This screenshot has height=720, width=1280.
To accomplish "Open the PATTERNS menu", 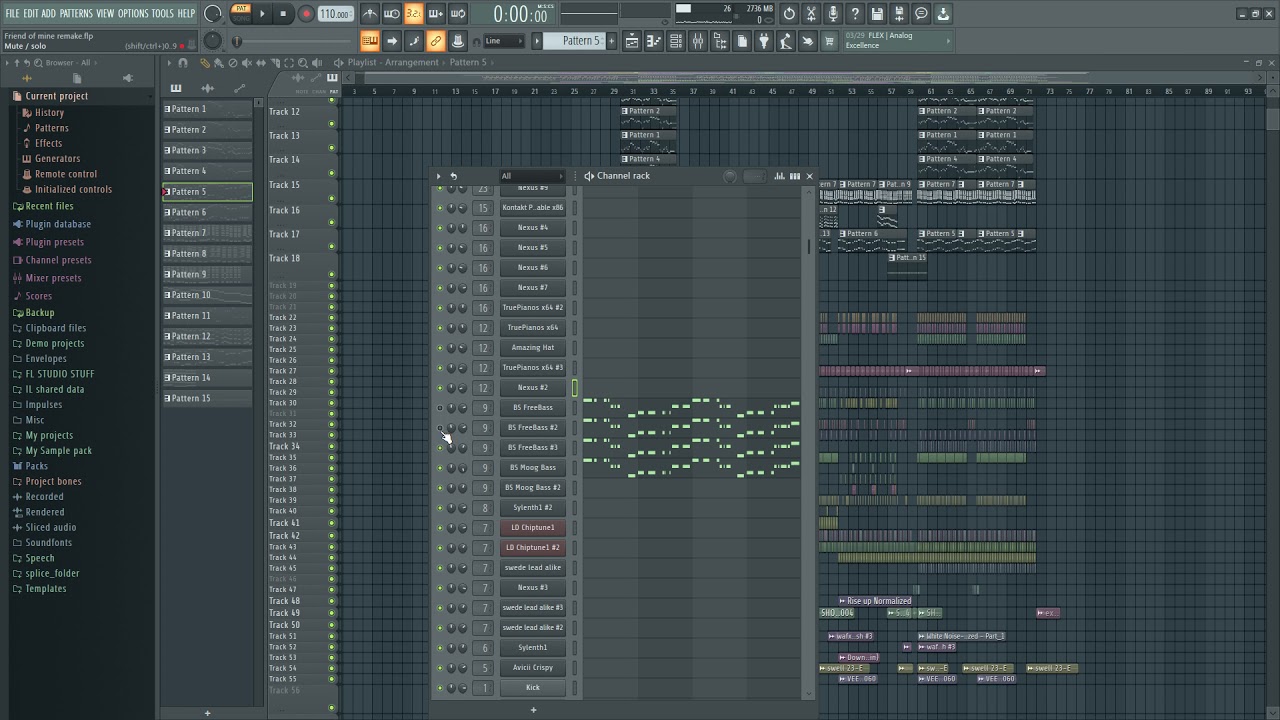I will pos(76,13).
